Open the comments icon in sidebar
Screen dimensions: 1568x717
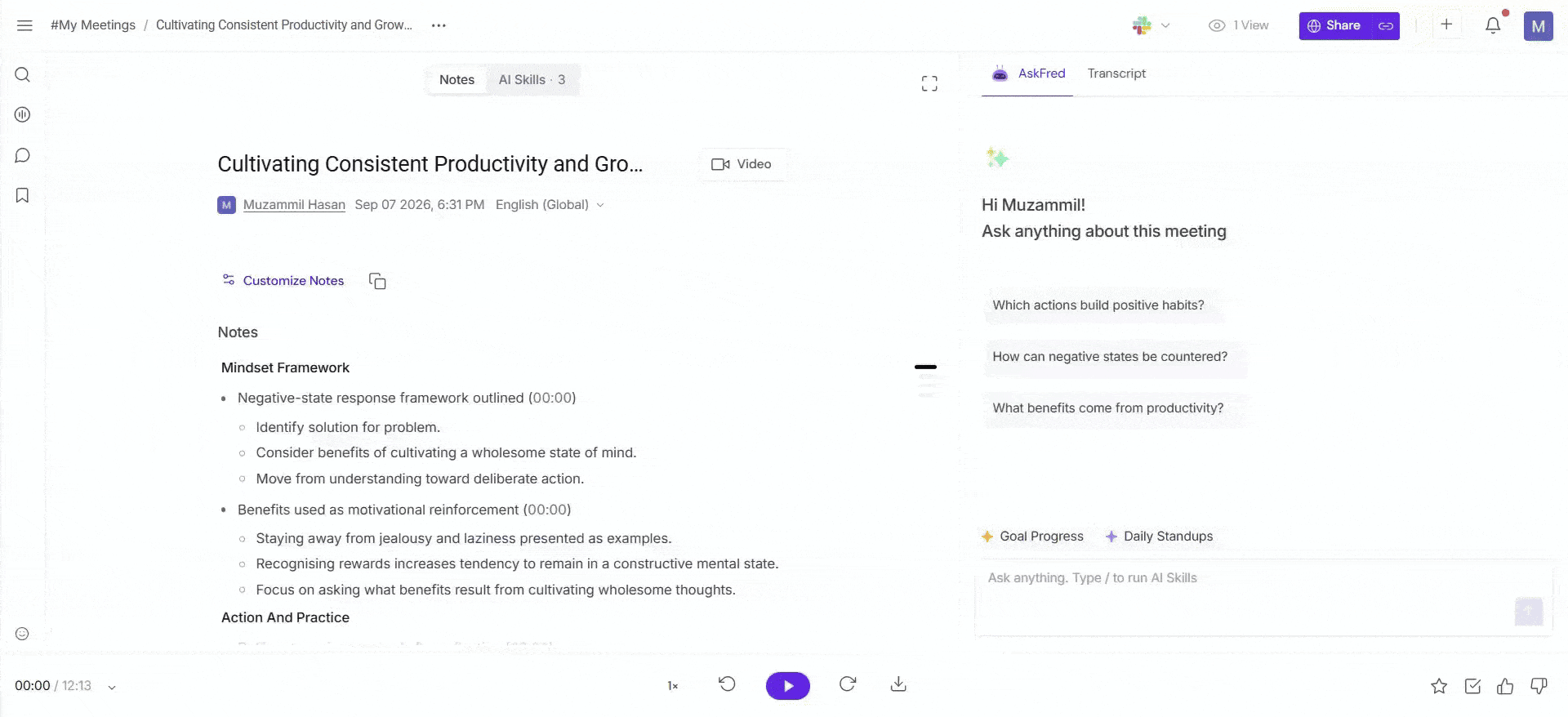tap(23, 155)
